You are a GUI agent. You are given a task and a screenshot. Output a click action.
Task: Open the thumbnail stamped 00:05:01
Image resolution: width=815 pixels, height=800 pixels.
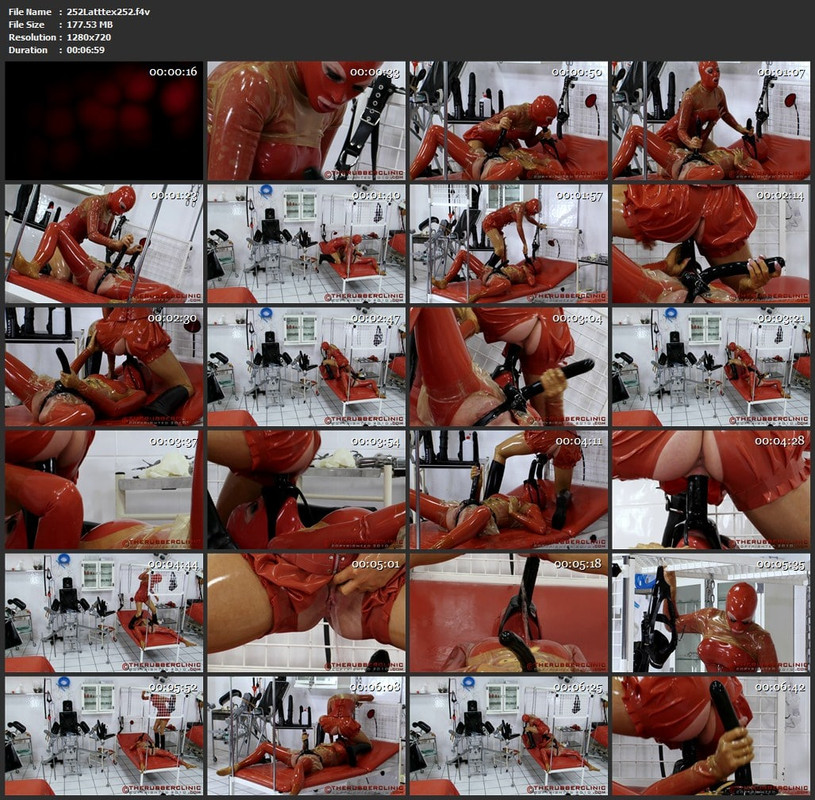point(306,613)
